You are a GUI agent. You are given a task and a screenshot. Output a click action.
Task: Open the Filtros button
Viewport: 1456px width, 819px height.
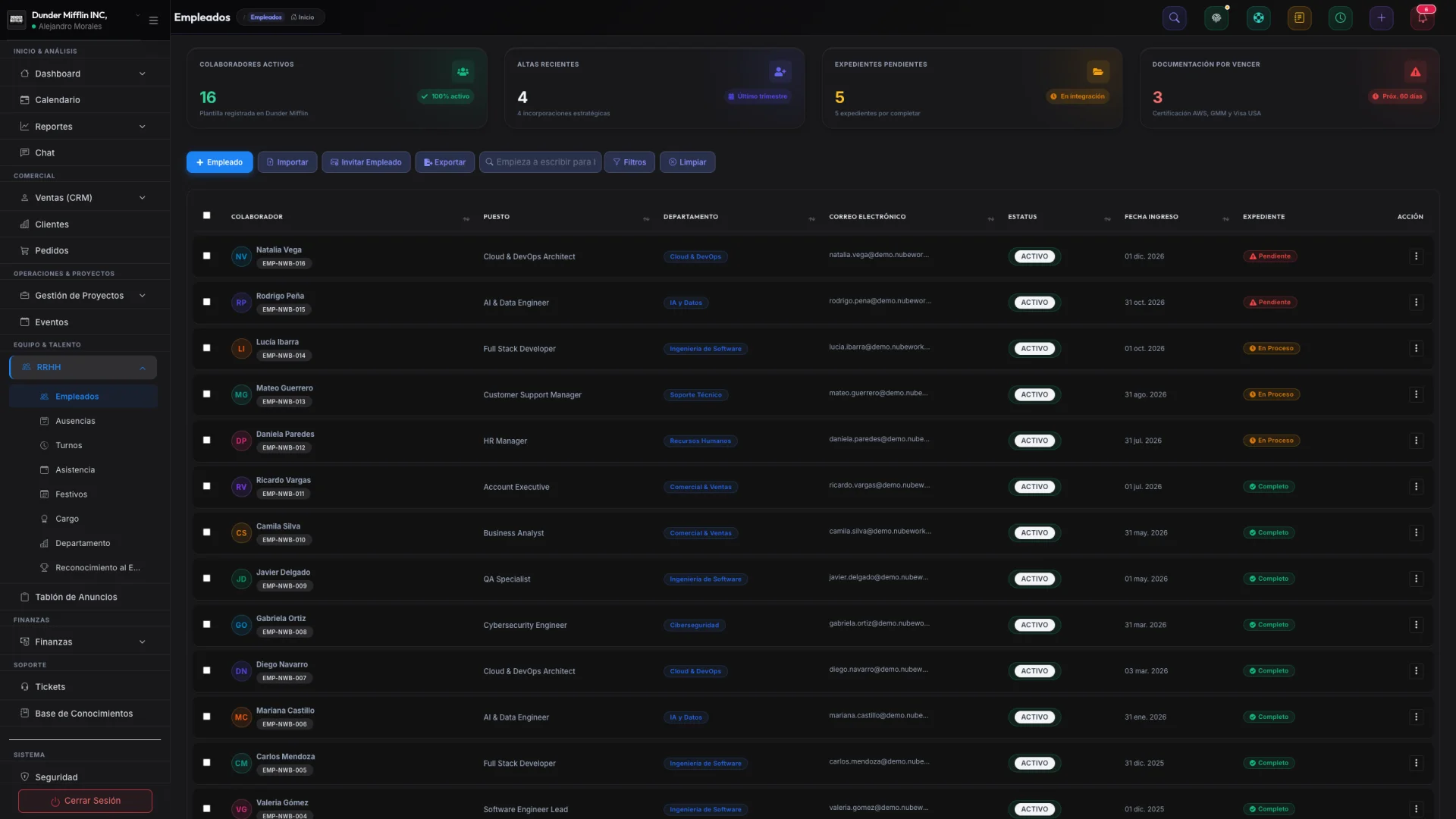[x=629, y=162]
